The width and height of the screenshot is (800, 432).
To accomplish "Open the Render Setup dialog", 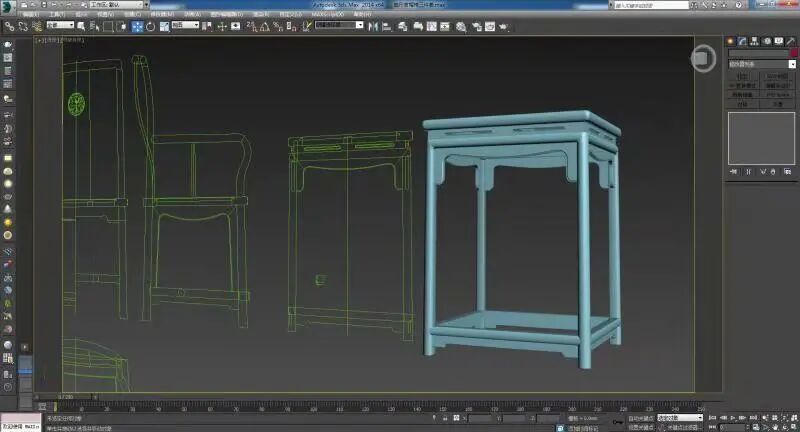I will (477, 26).
